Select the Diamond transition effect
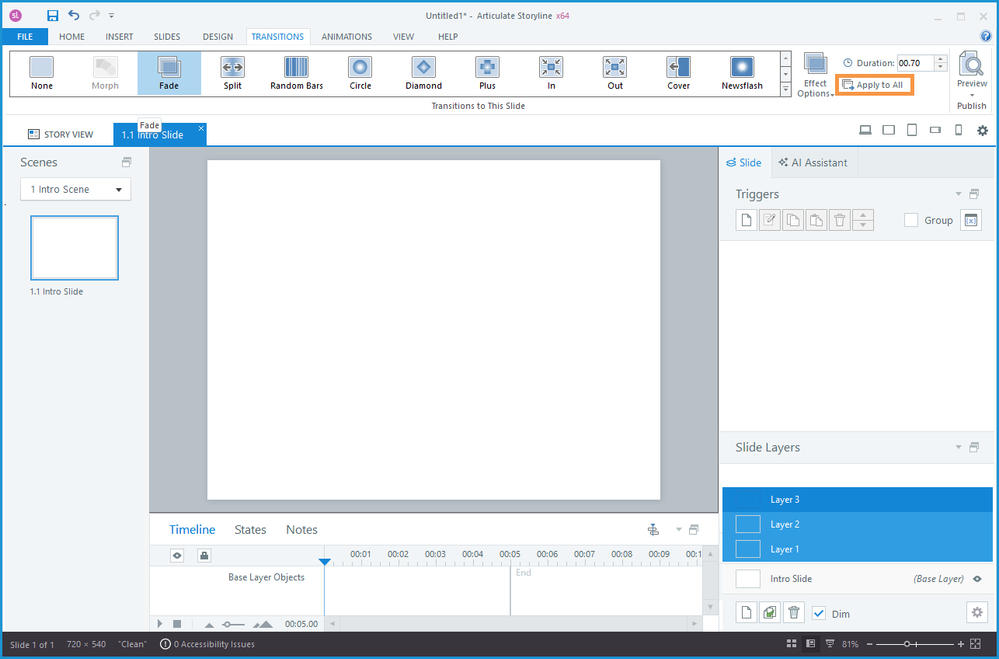This screenshot has height=659, width=999. [x=423, y=68]
